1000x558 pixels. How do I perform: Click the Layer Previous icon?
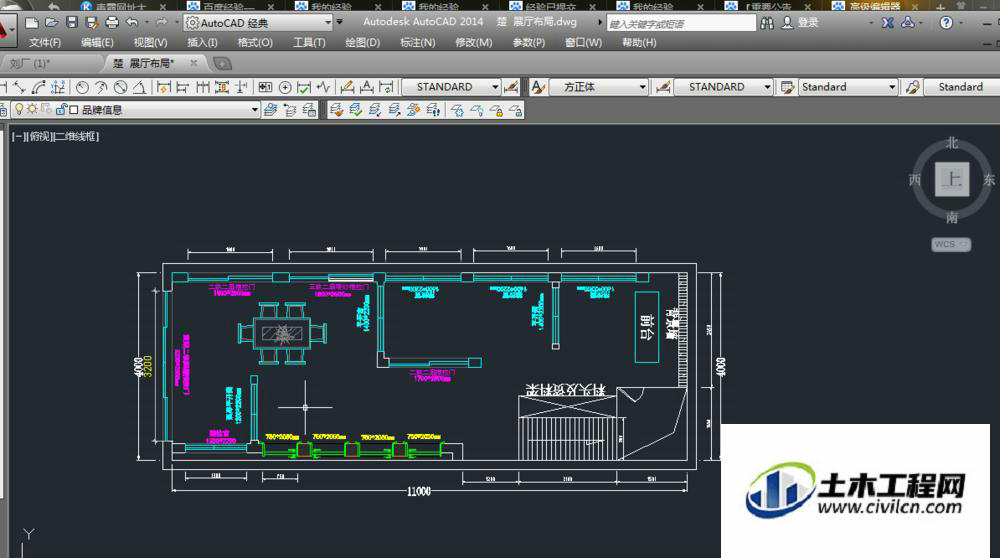(290, 110)
